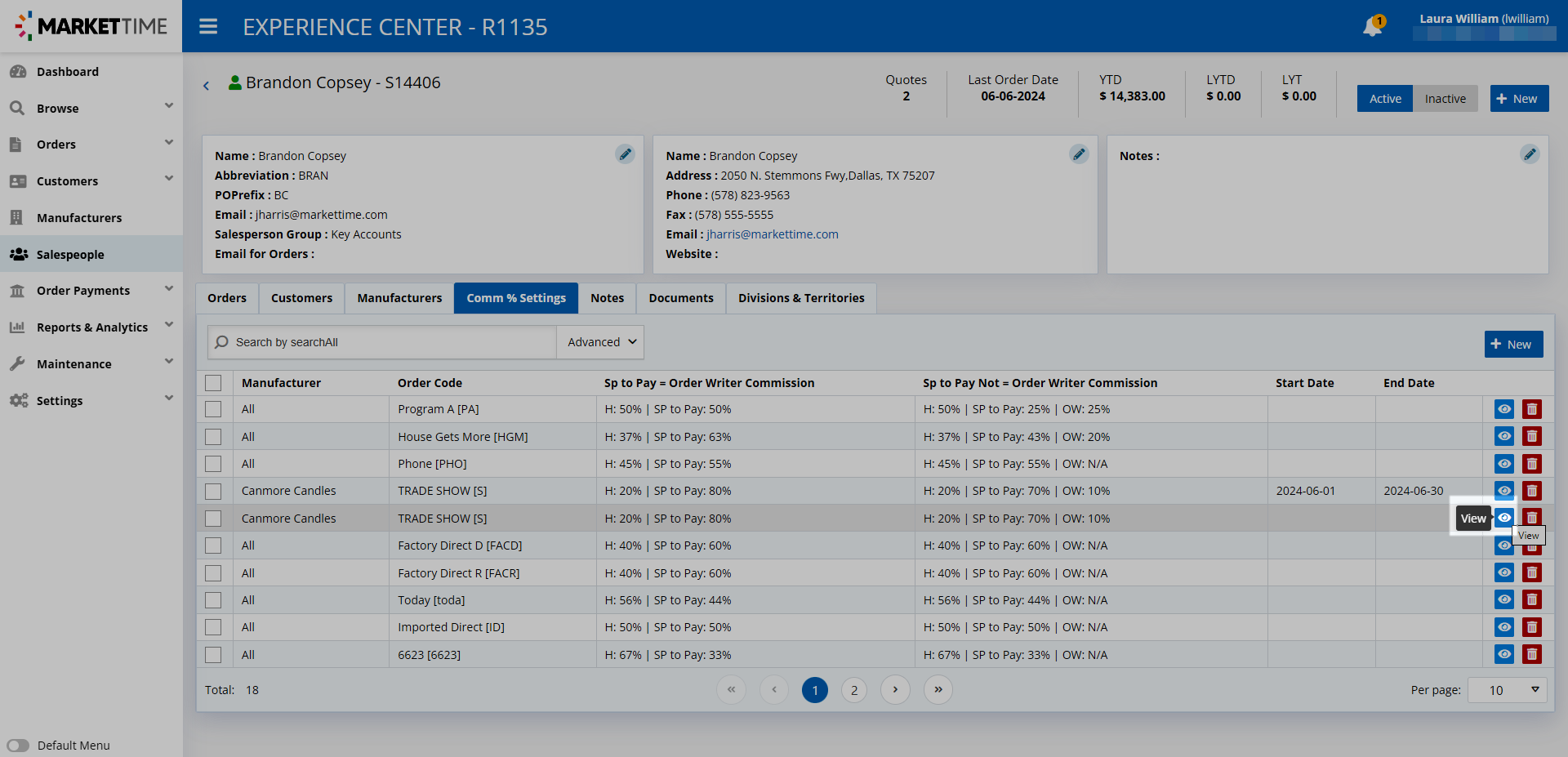Edit the Notes panel with pencil icon

click(1529, 154)
